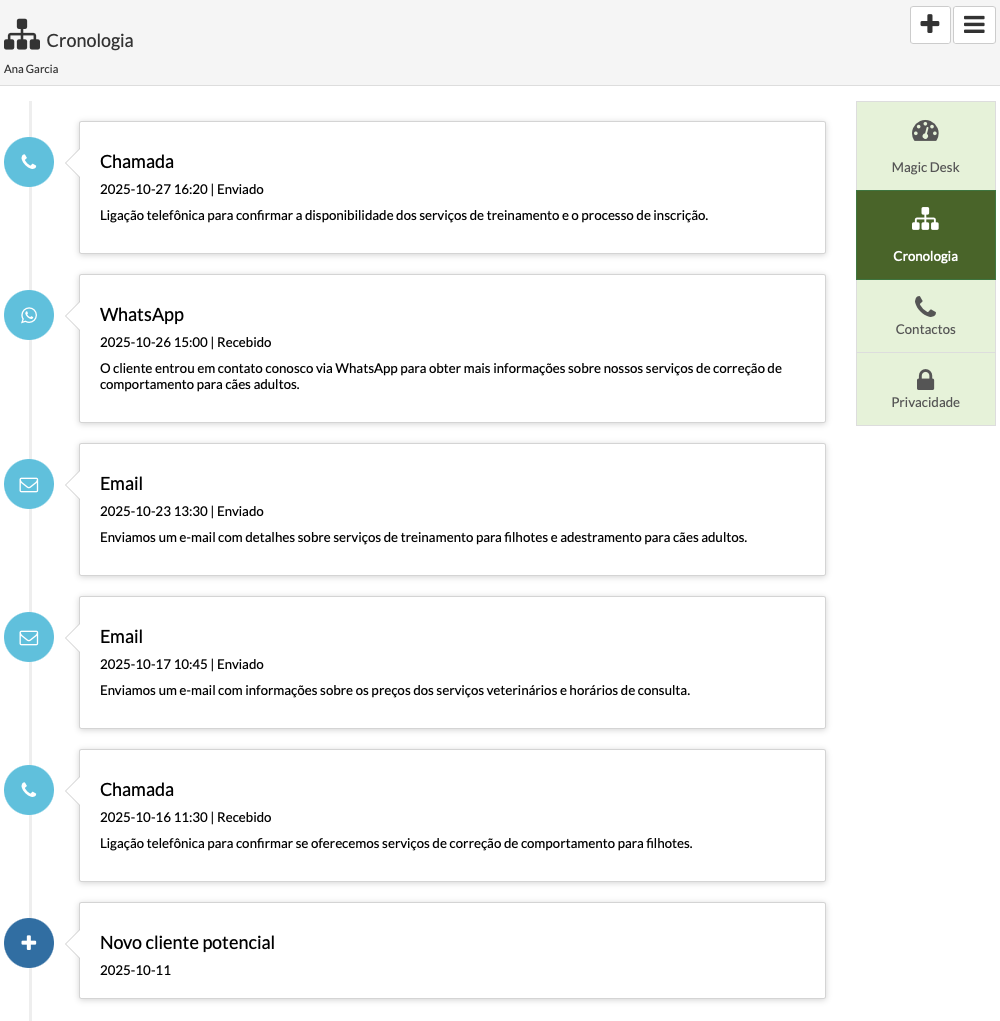
Task: Open the WhatsApp entry card
Action: click(452, 348)
